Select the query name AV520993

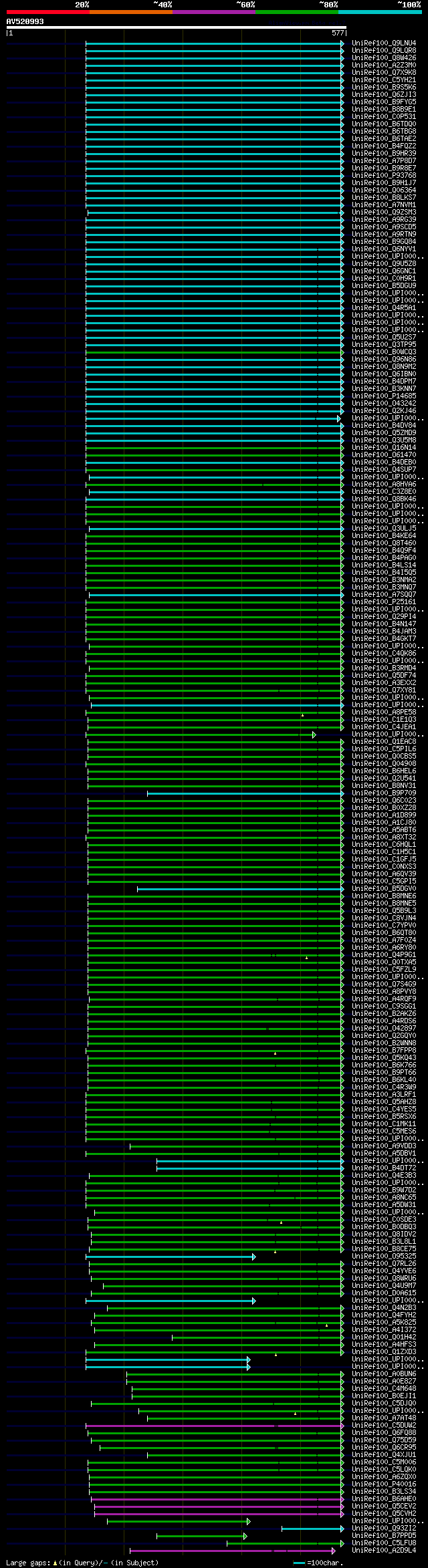tap(25, 21)
